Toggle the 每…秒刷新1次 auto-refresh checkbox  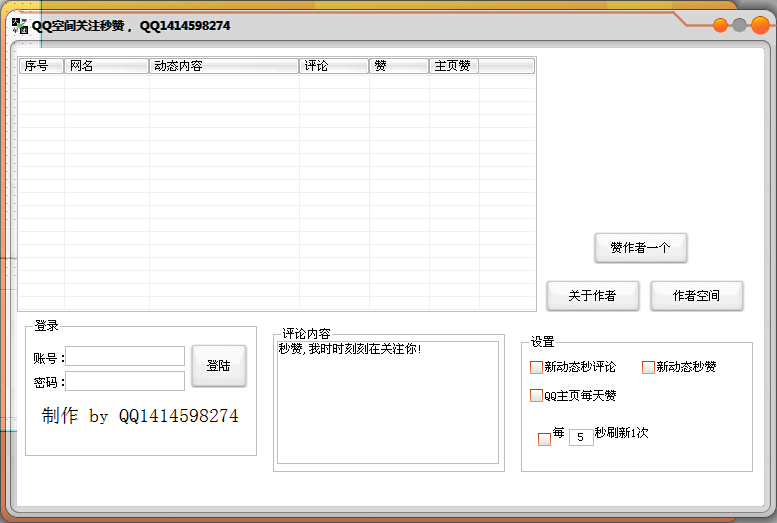[x=544, y=439]
